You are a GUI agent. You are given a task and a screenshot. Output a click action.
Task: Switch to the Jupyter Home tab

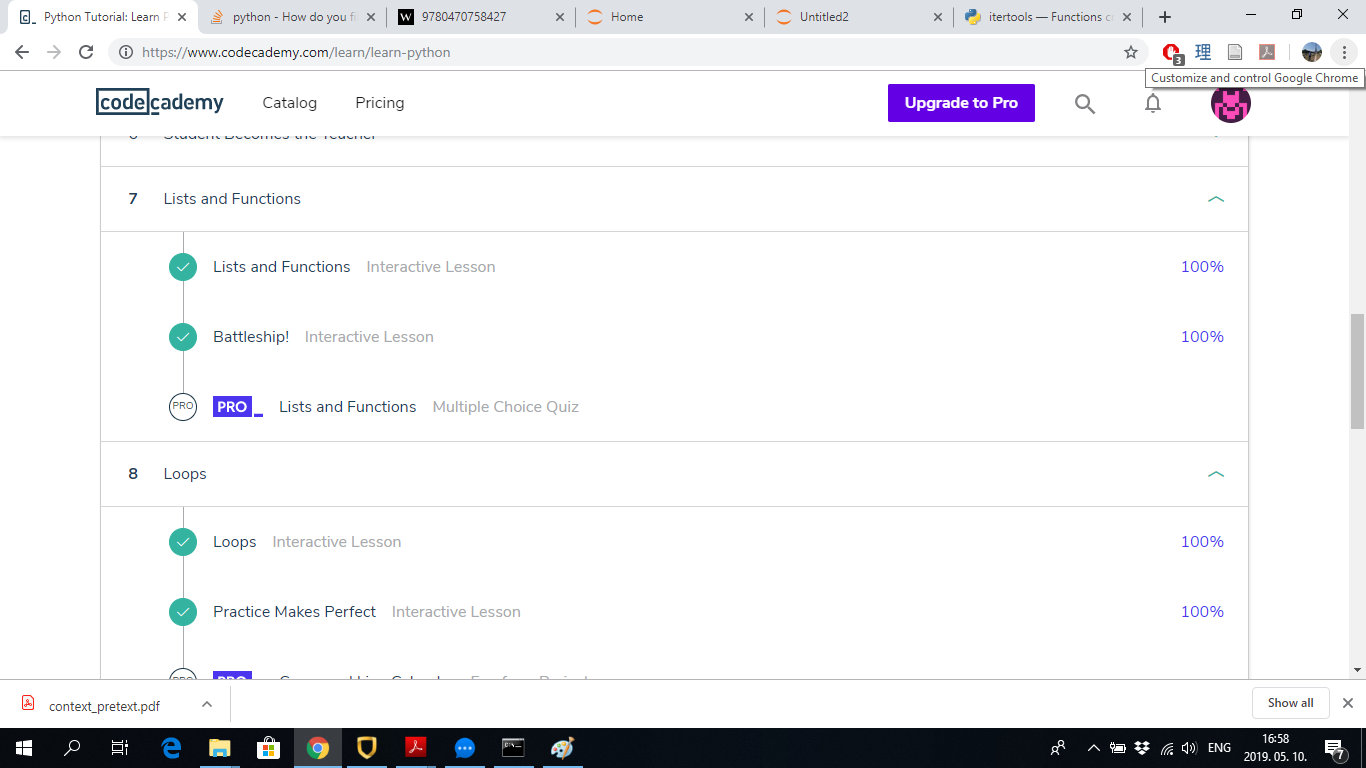tap(669, 17)
